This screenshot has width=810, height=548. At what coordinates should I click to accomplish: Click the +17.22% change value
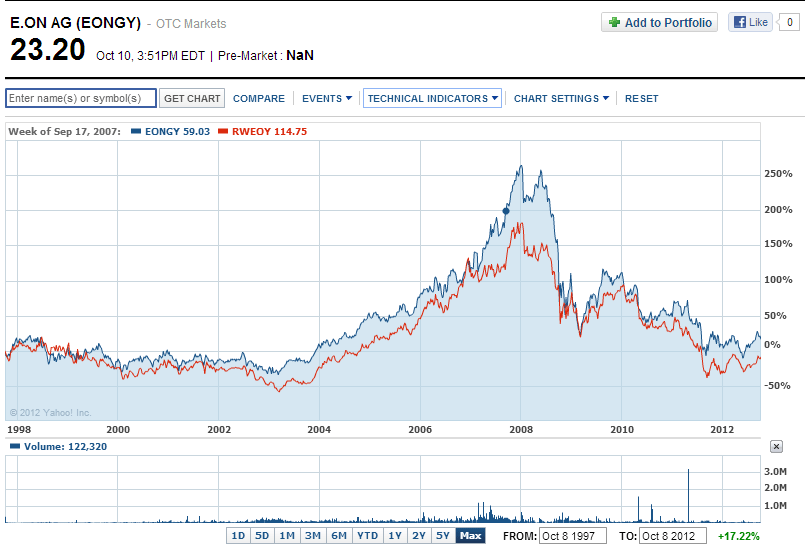point(739,536)
